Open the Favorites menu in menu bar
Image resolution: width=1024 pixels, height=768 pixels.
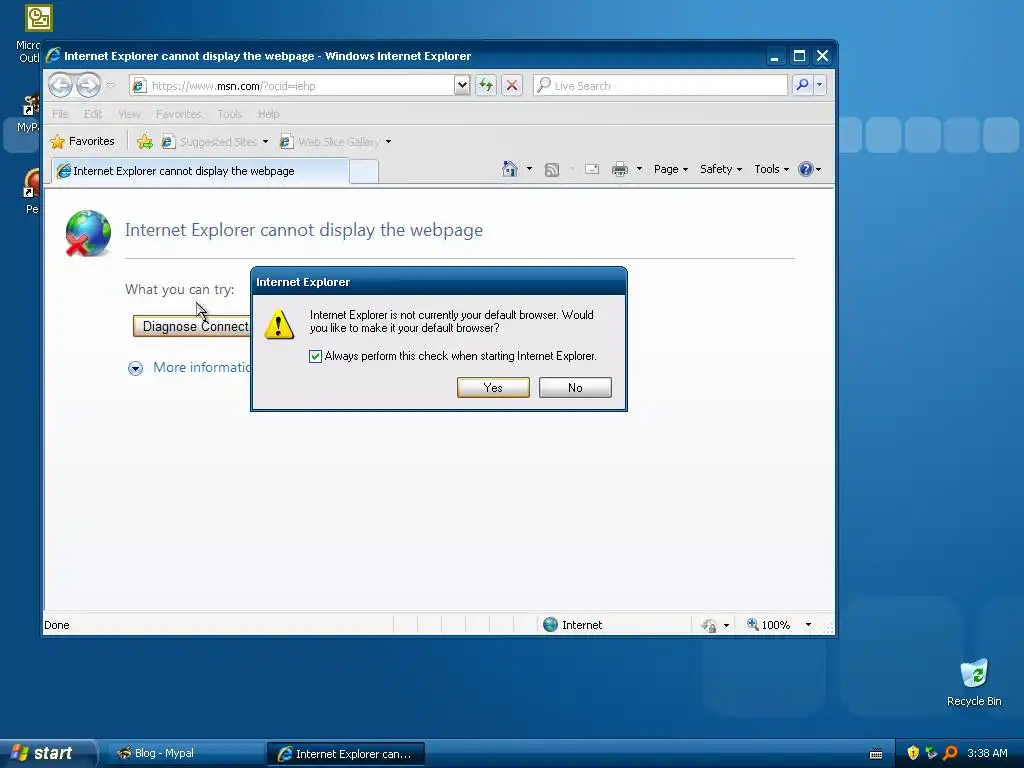[178, 114]
